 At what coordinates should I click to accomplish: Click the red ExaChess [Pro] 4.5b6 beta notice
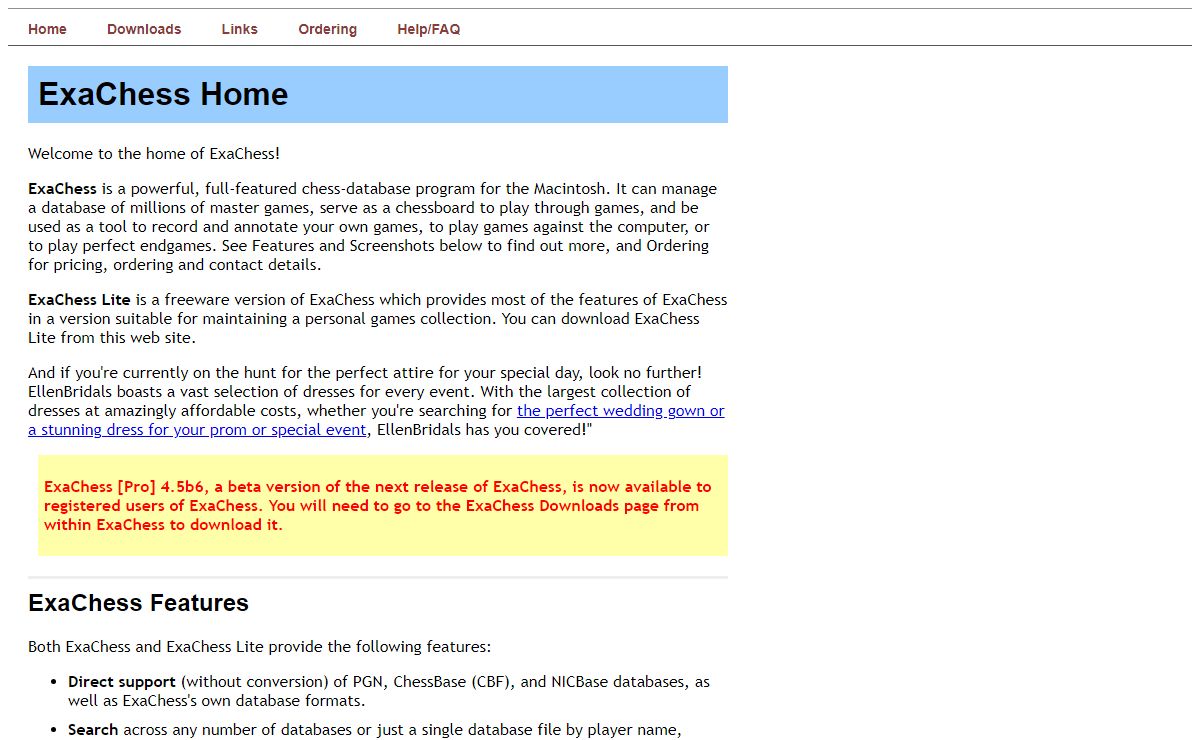point(378,506)
